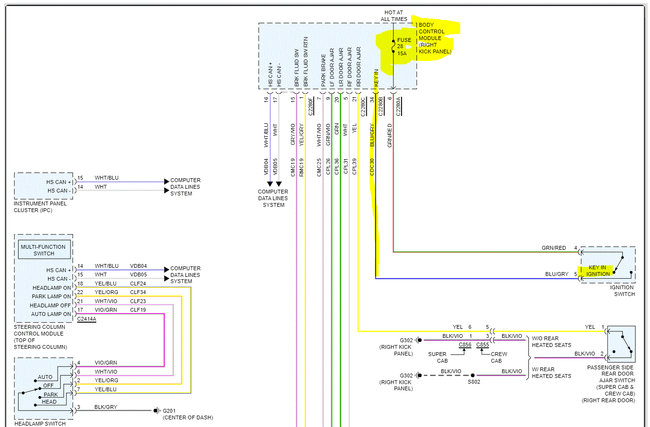Click the "FUSE 28 15A" label
Viewport: 650px width, 427px height.
tap(404, 47)
